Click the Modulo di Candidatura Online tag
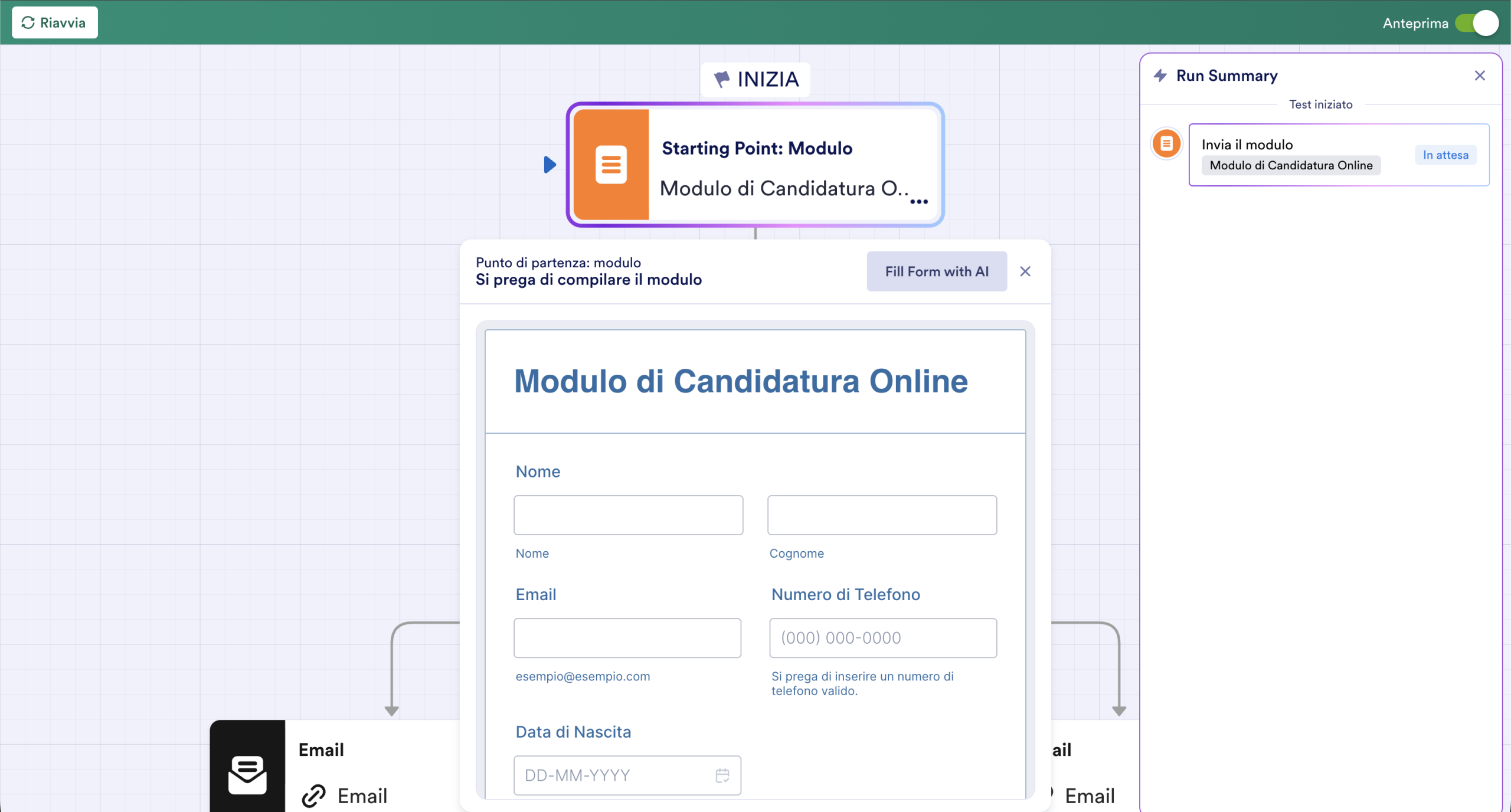The height and width of the screenshot is (812, 1511). pos(1291,165)
